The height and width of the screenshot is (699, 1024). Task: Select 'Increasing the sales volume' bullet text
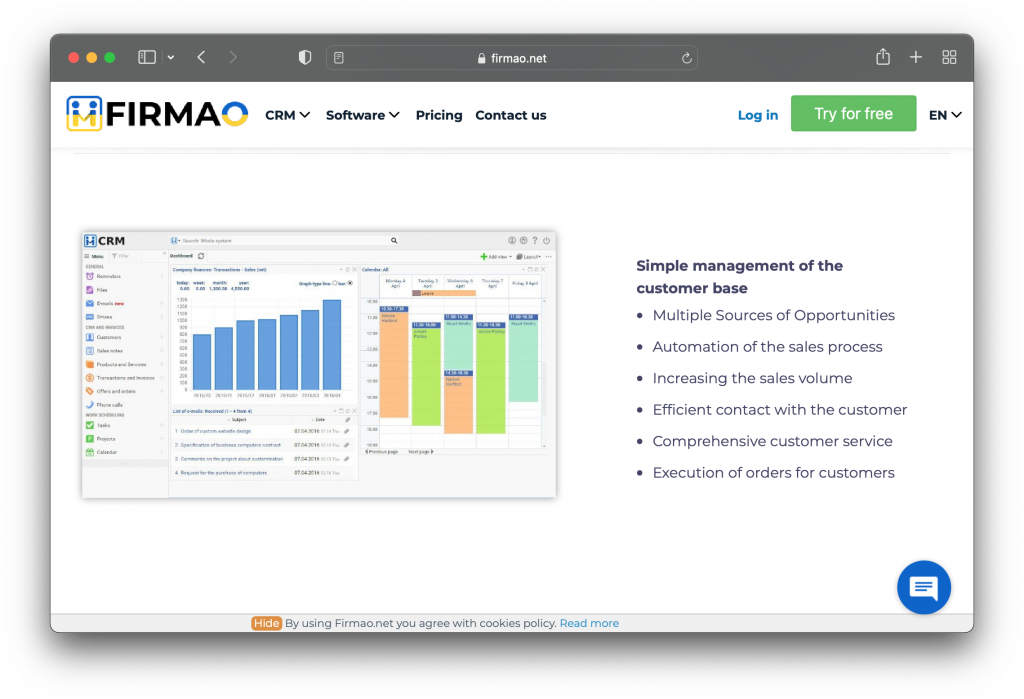752,378
